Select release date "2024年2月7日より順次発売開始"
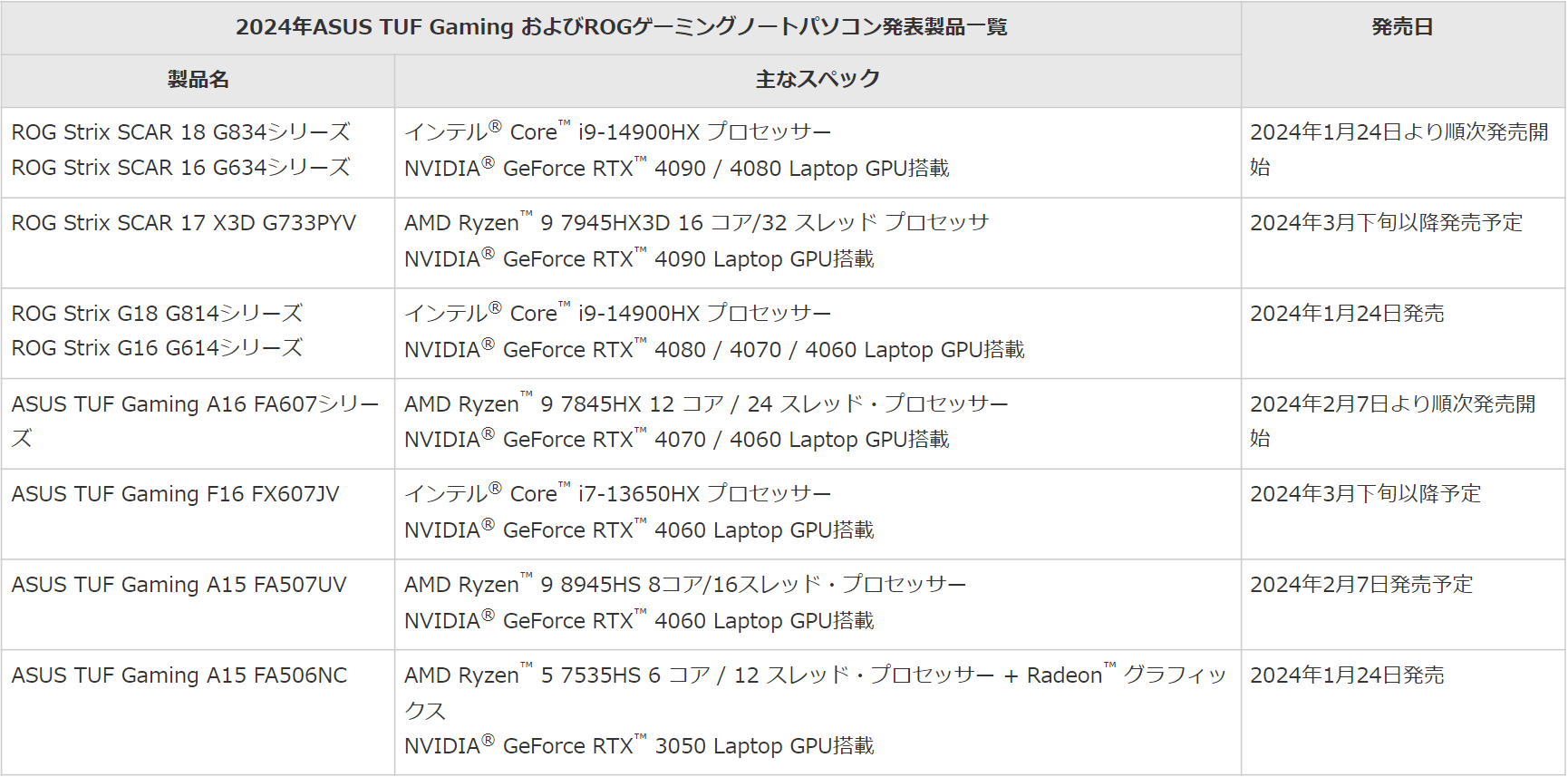The height and width of the screenshot is (777, 1568). 1394,422
